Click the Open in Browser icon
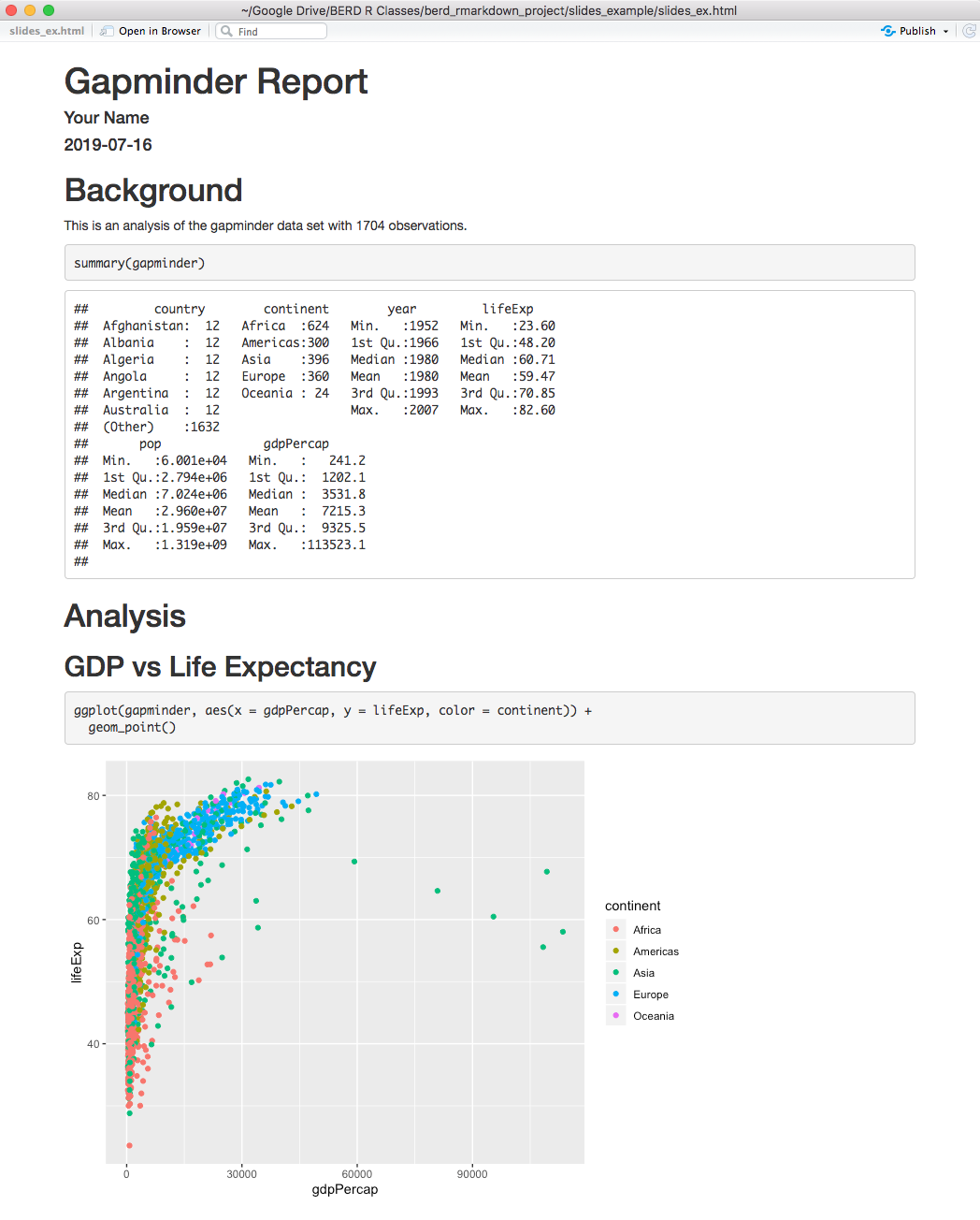The image size is (980, 1220). tap(108, 31)
